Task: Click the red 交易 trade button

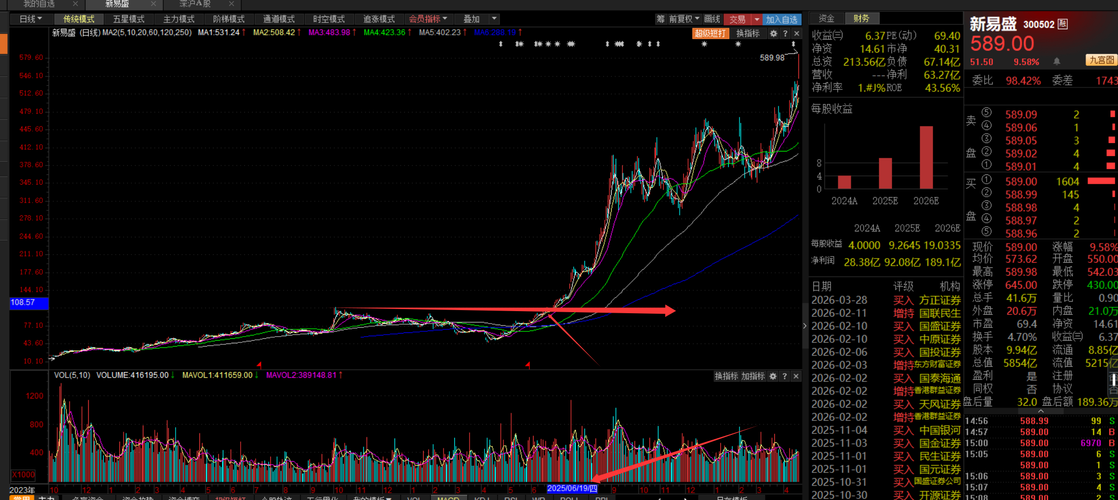Action: [x=737, y=19]
